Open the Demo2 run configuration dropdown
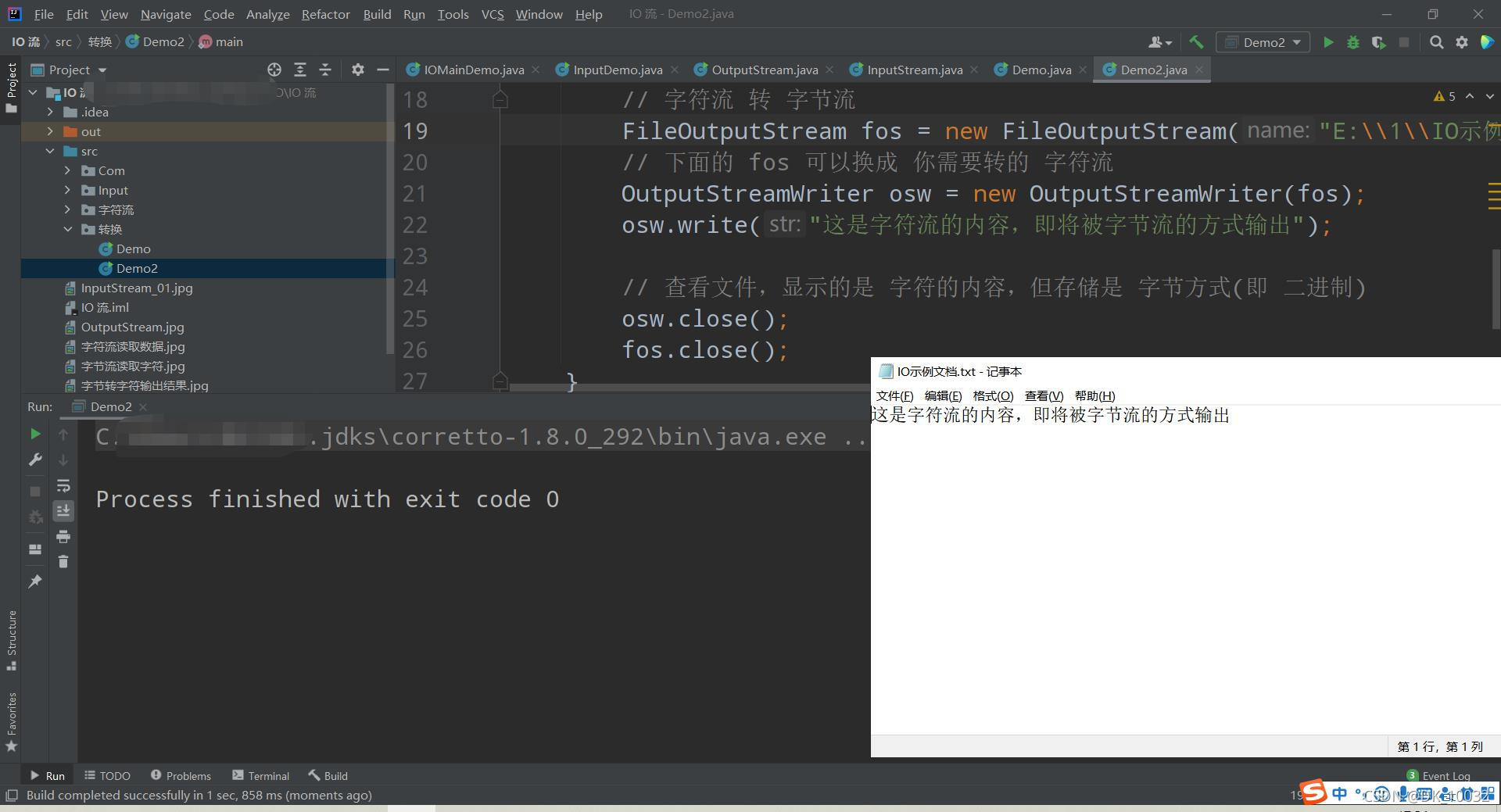This screenshot has width=1501, height=812. click(x=1263, y=42)
